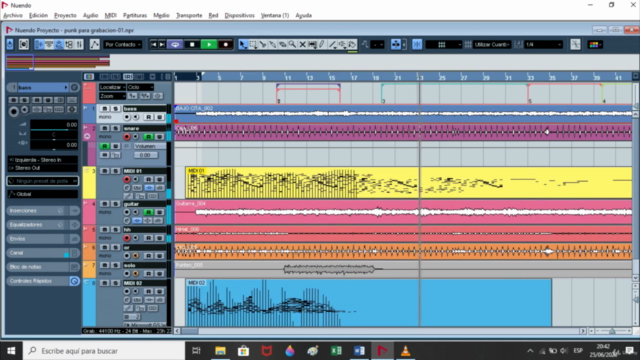Open the Utilizar Cuantización grid type dropdown

pyautogui.click(x=492, y=44)
